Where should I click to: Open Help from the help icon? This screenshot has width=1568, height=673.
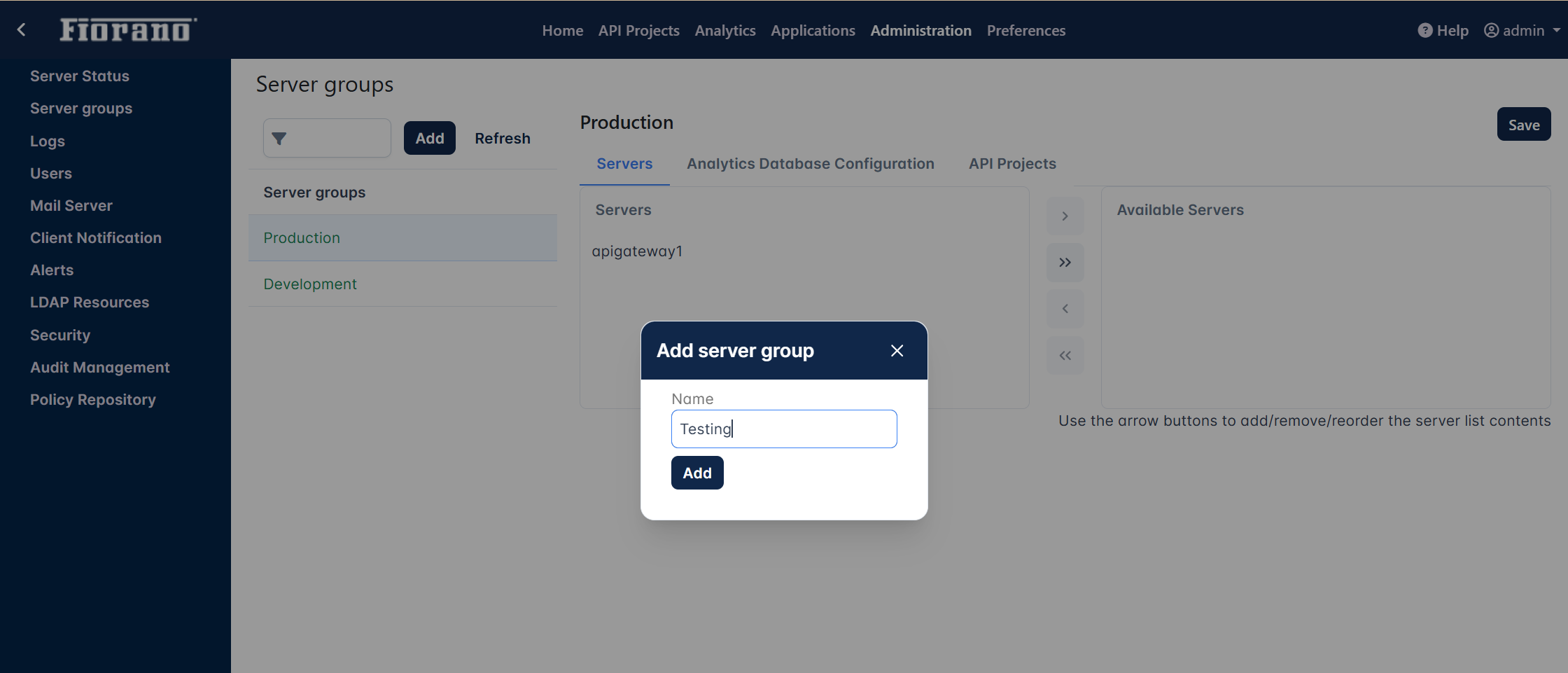[1443, 31]
